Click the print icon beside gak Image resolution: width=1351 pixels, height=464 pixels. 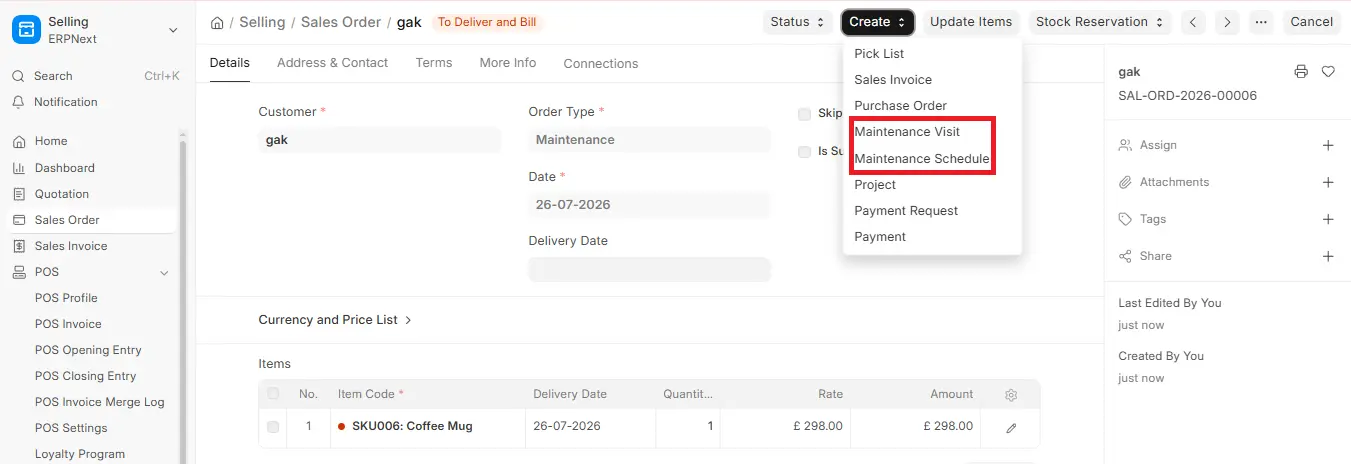[x=1300, y=72]
